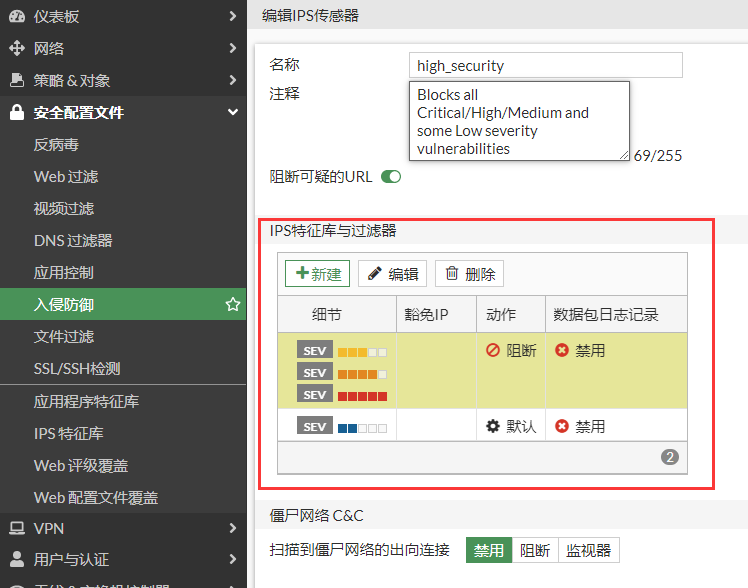
Task: Click the green plus icon for 新建
Action: [301, 274]
